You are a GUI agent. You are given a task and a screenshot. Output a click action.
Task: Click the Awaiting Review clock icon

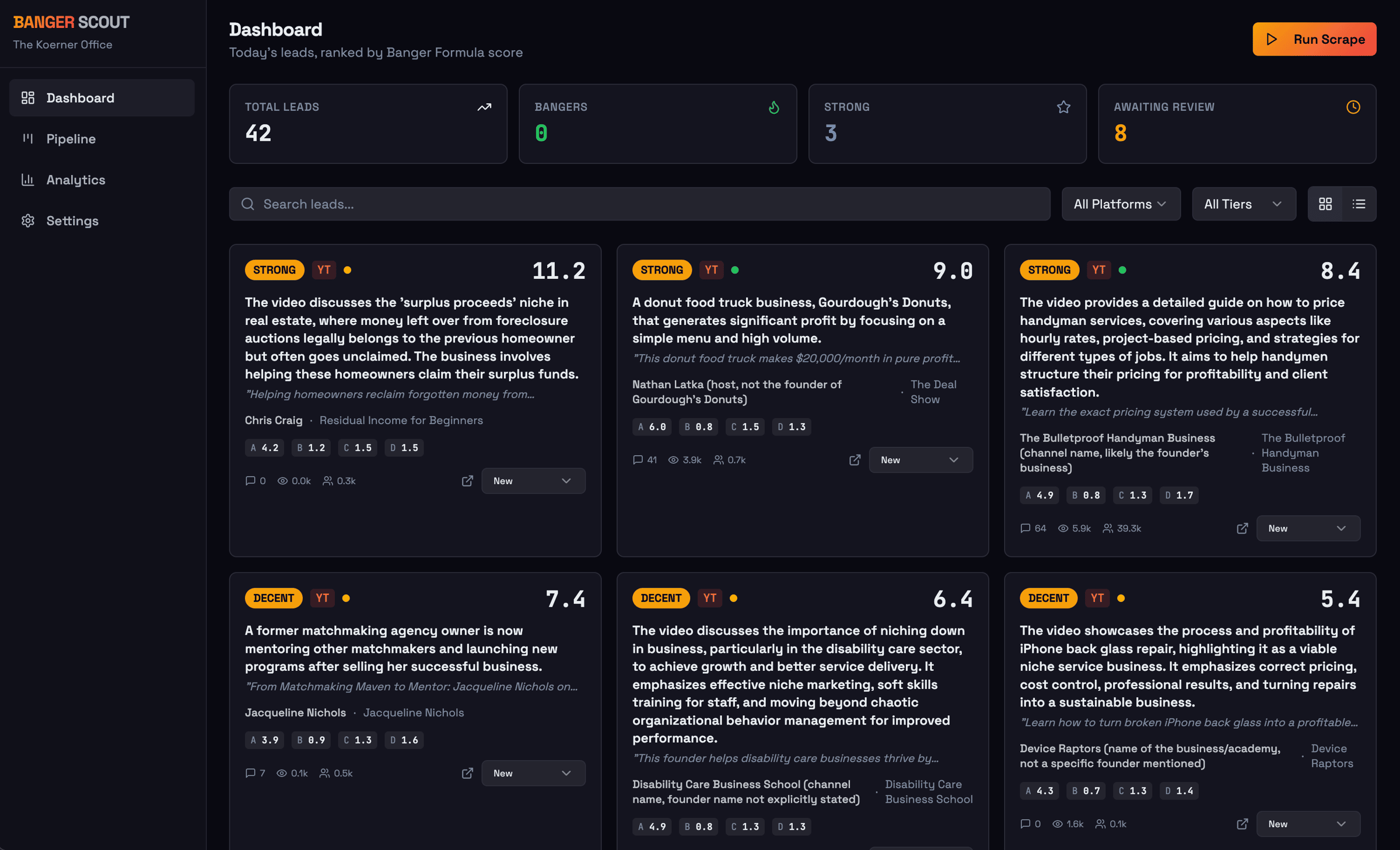coord(1353,107)
